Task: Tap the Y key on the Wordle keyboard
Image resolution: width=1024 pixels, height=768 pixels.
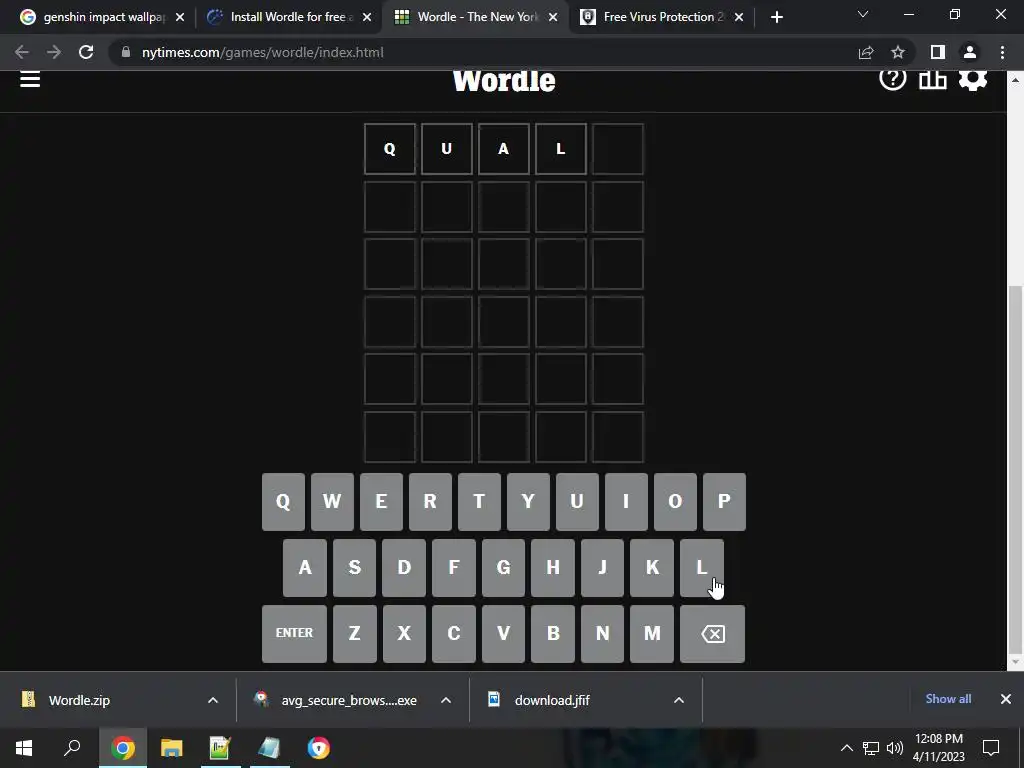Action: pyautogui.click(x=528, y=502)
